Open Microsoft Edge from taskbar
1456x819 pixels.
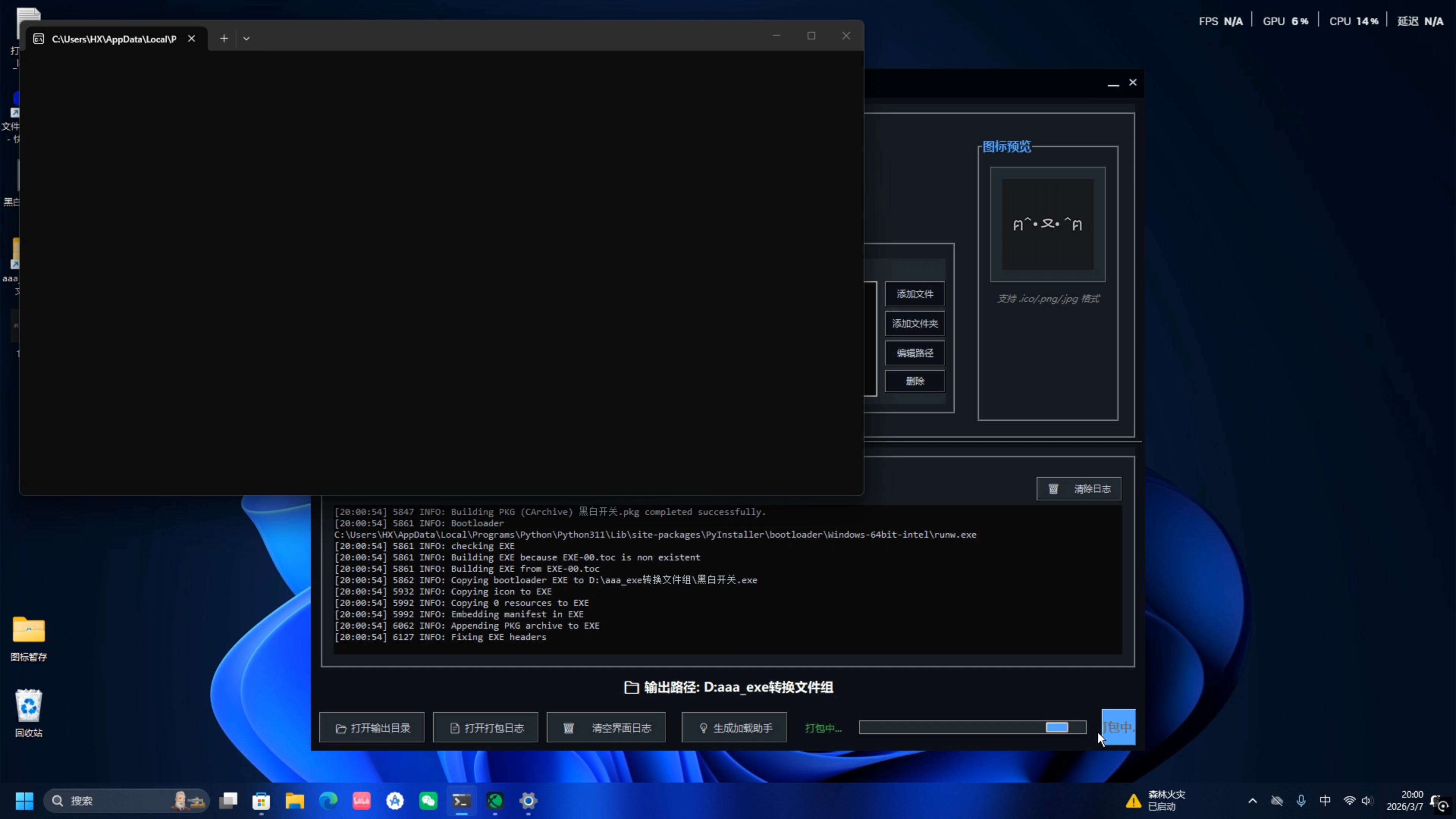[328, 800]
